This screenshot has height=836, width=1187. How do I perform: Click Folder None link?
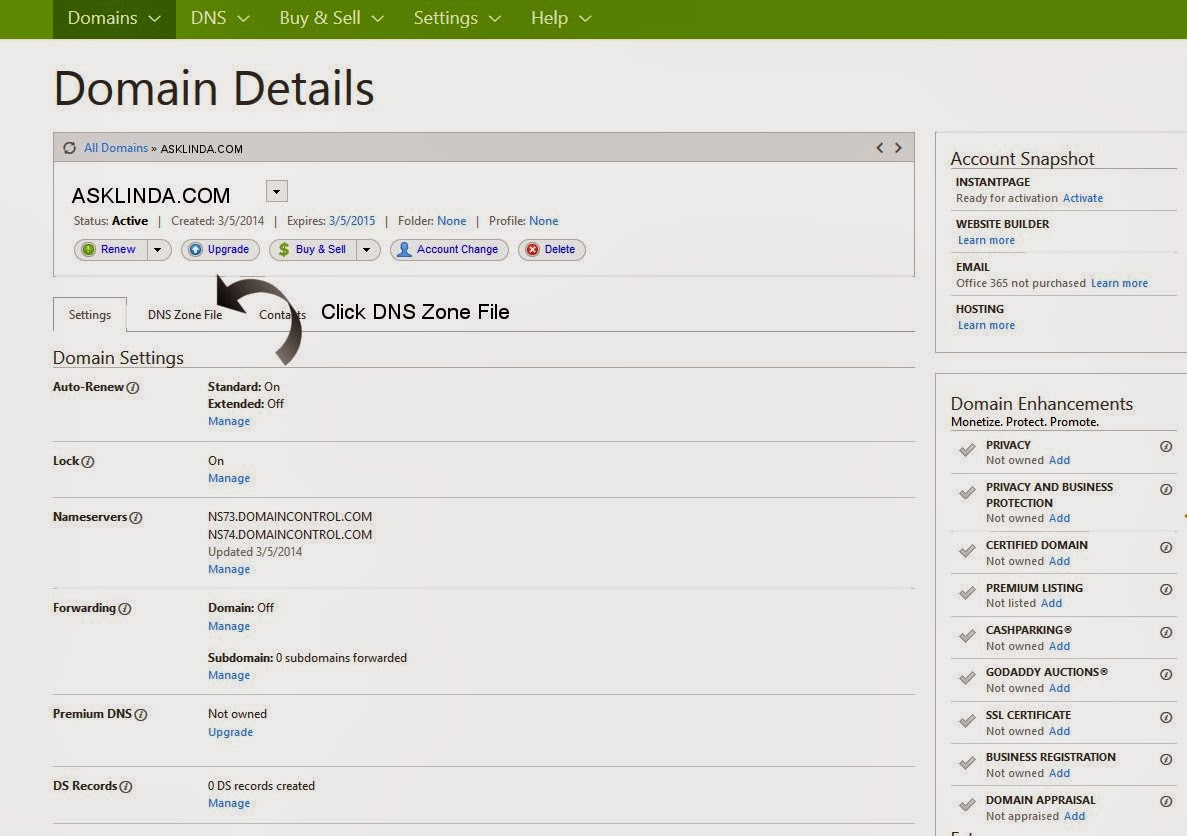(452, 221)
